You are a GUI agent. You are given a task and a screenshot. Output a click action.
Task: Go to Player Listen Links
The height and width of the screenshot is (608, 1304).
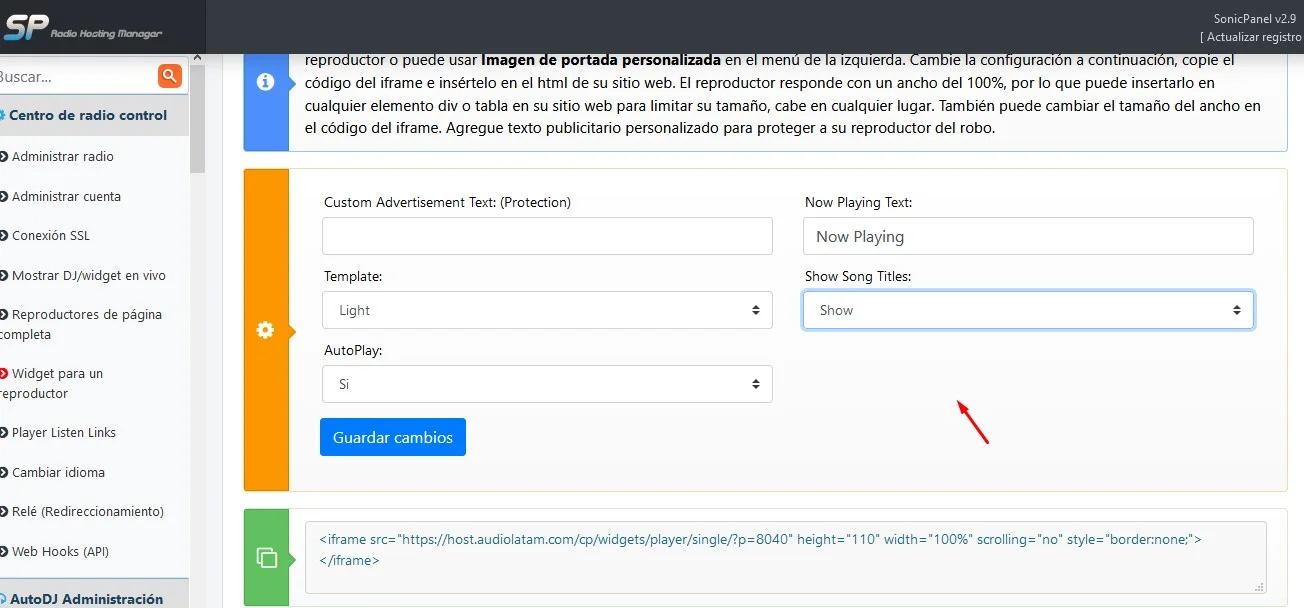[x=63, y=433]
